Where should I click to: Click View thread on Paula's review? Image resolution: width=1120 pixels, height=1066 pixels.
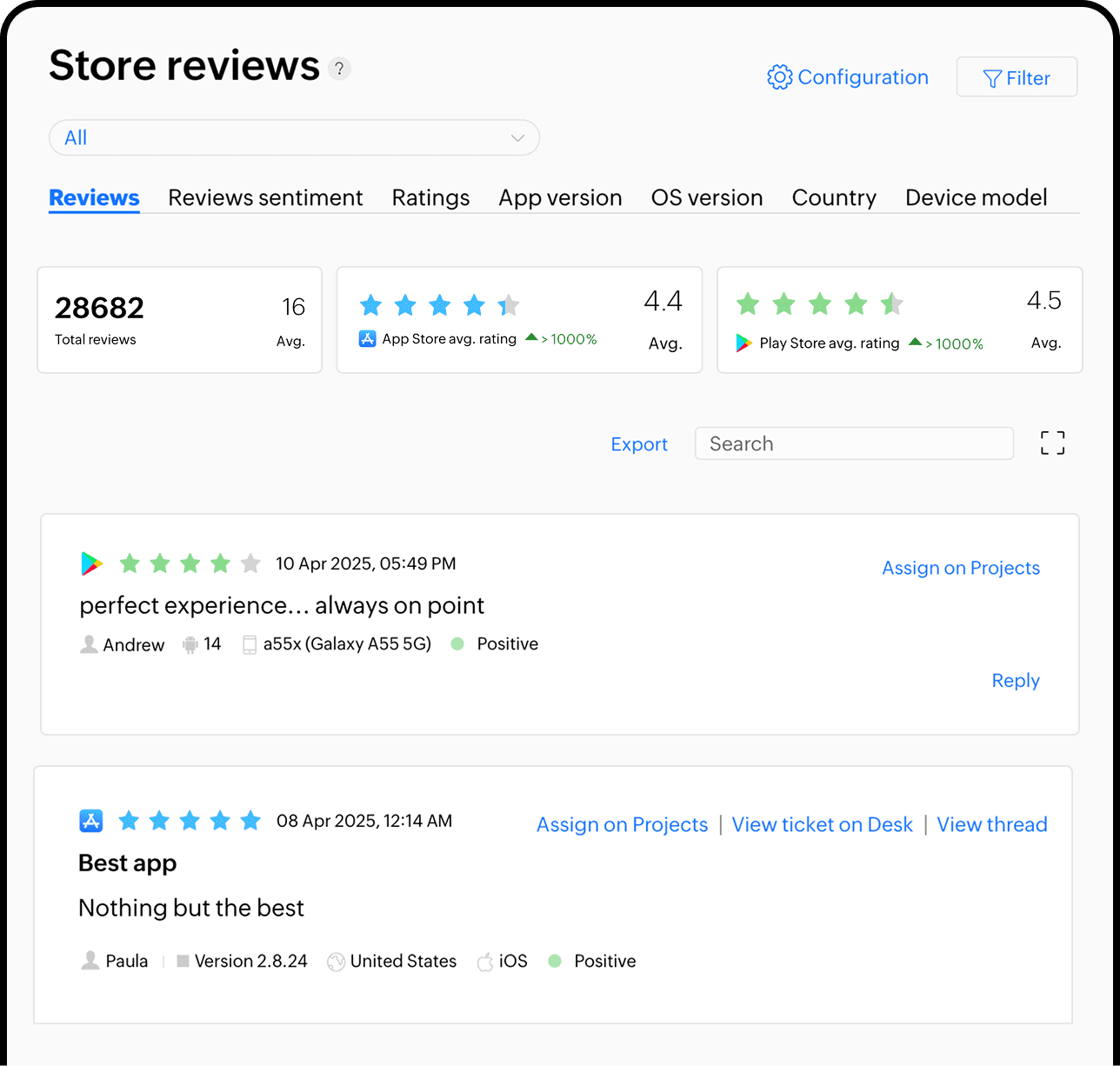pos(991,824)
